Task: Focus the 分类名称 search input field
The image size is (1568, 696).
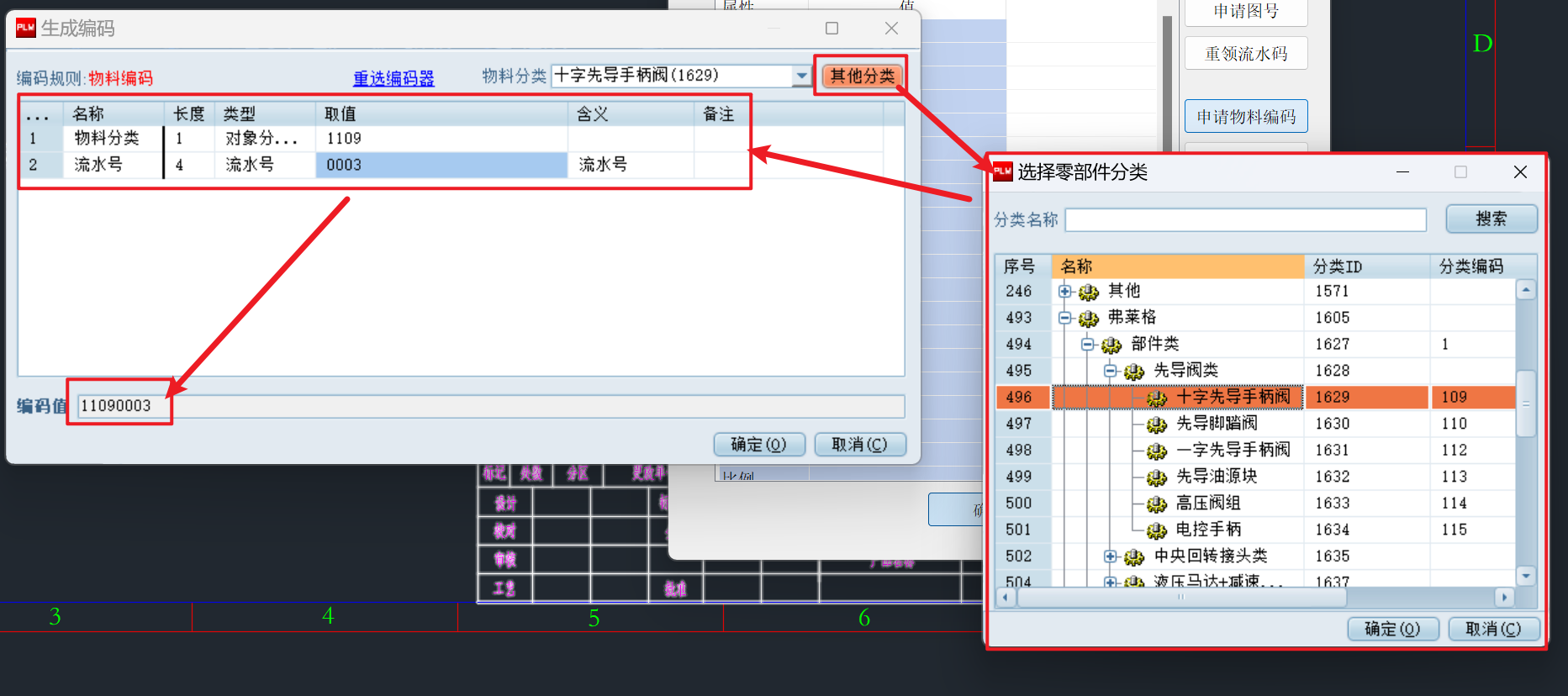Action: [1246, 220]
